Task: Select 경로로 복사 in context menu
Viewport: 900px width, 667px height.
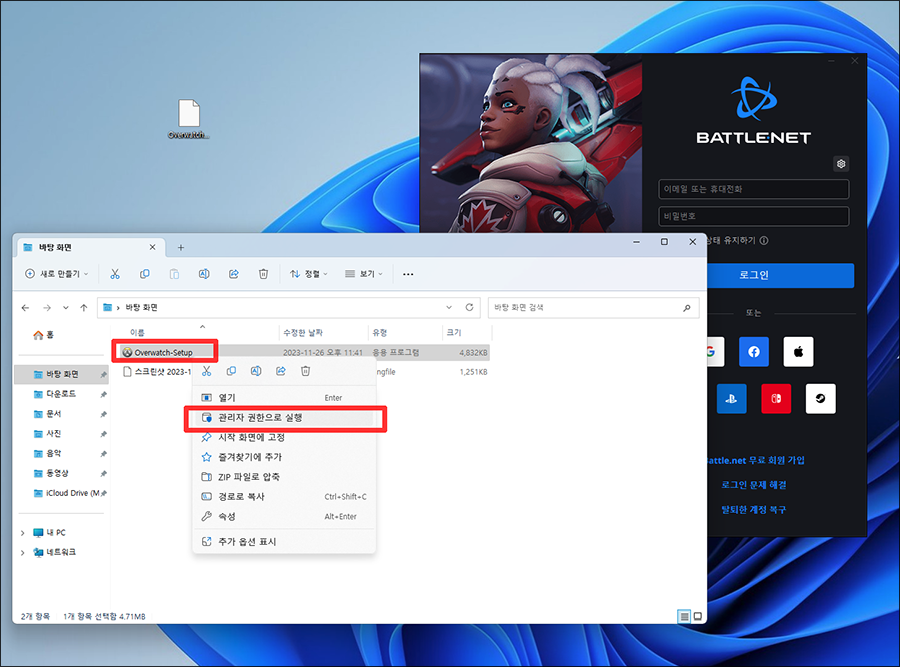Action: (x=284, y=497)
